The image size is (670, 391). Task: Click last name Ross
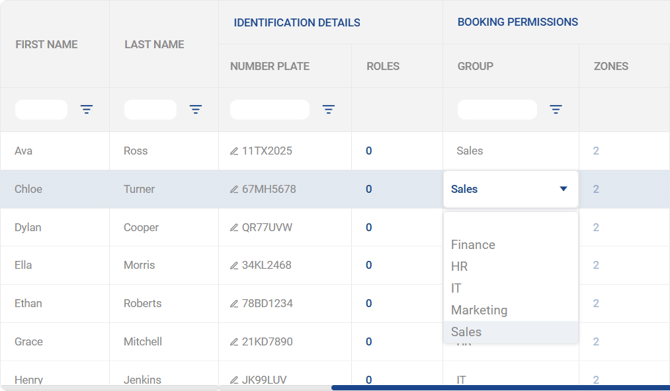pyautogui.click(x=135, y=151)
